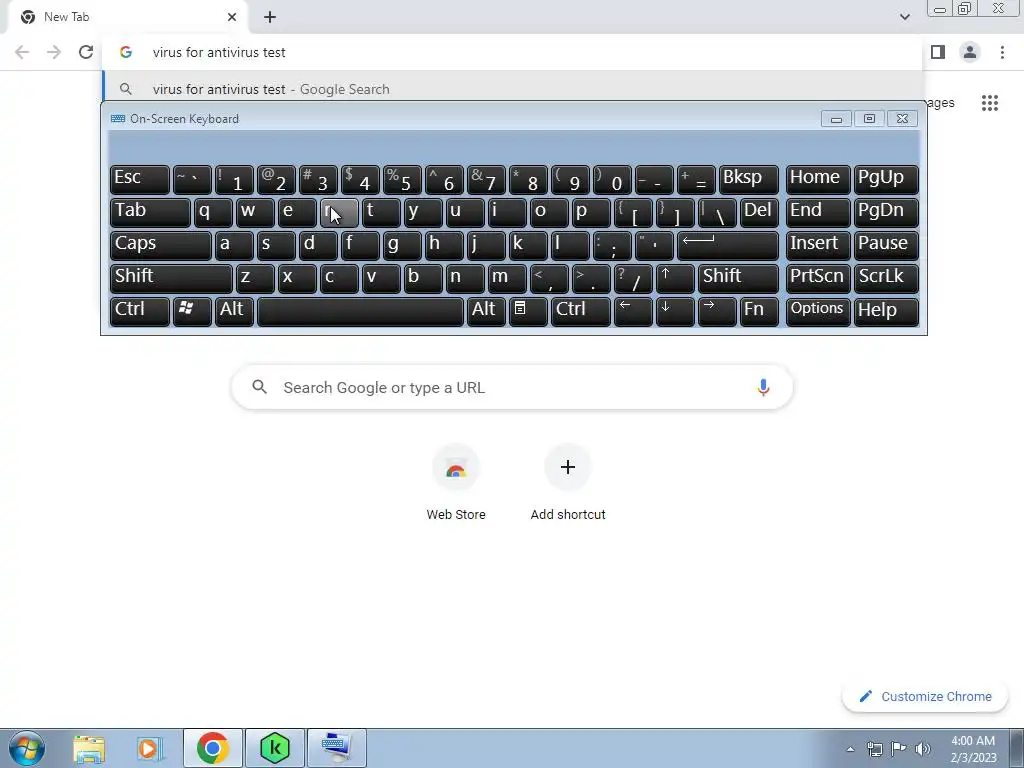The height and width of the screenshot is (768, 1024).
Task: Toggle the Fn key on the keyboard
Action: pos(759,311)
